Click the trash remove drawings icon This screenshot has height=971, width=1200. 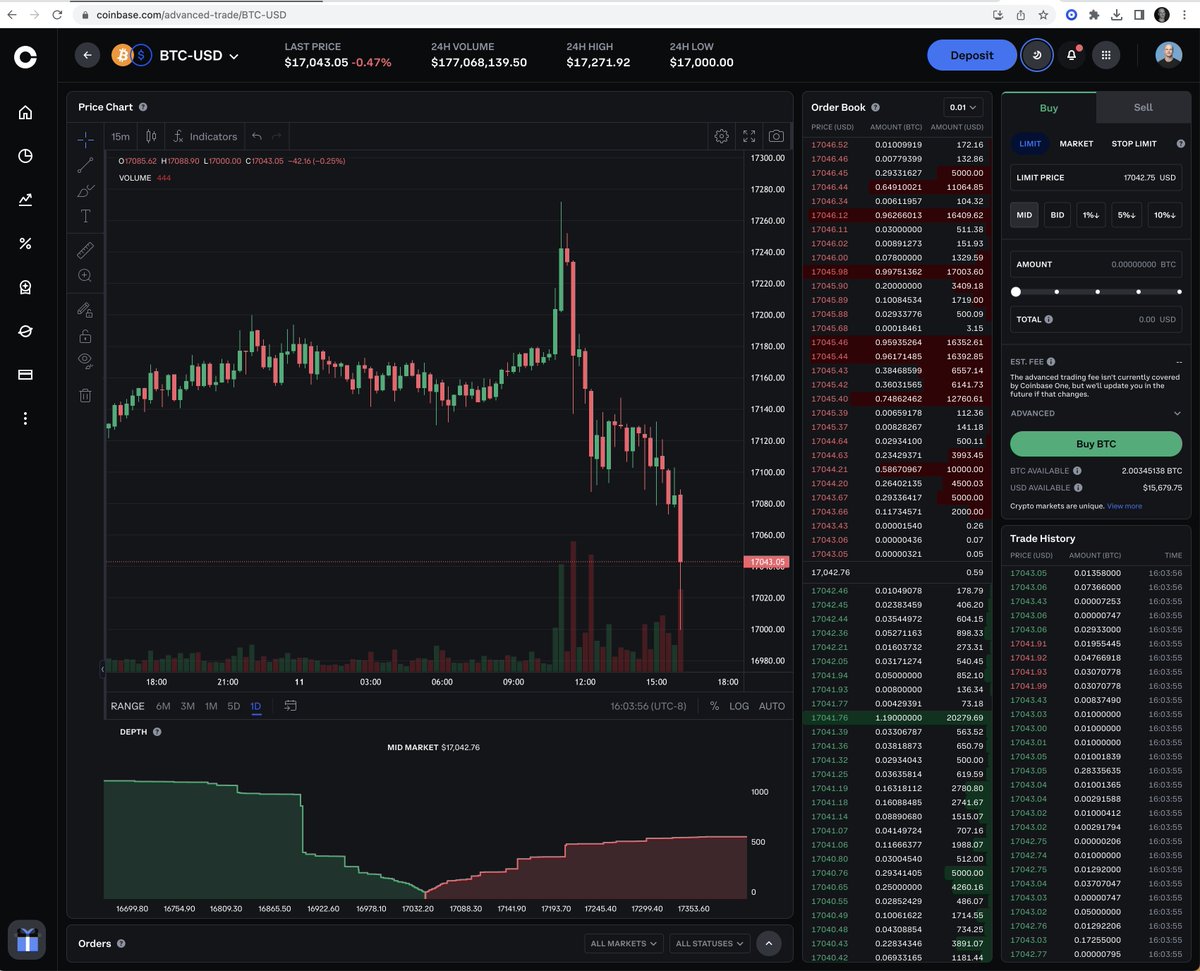click(x=86, y=395)
